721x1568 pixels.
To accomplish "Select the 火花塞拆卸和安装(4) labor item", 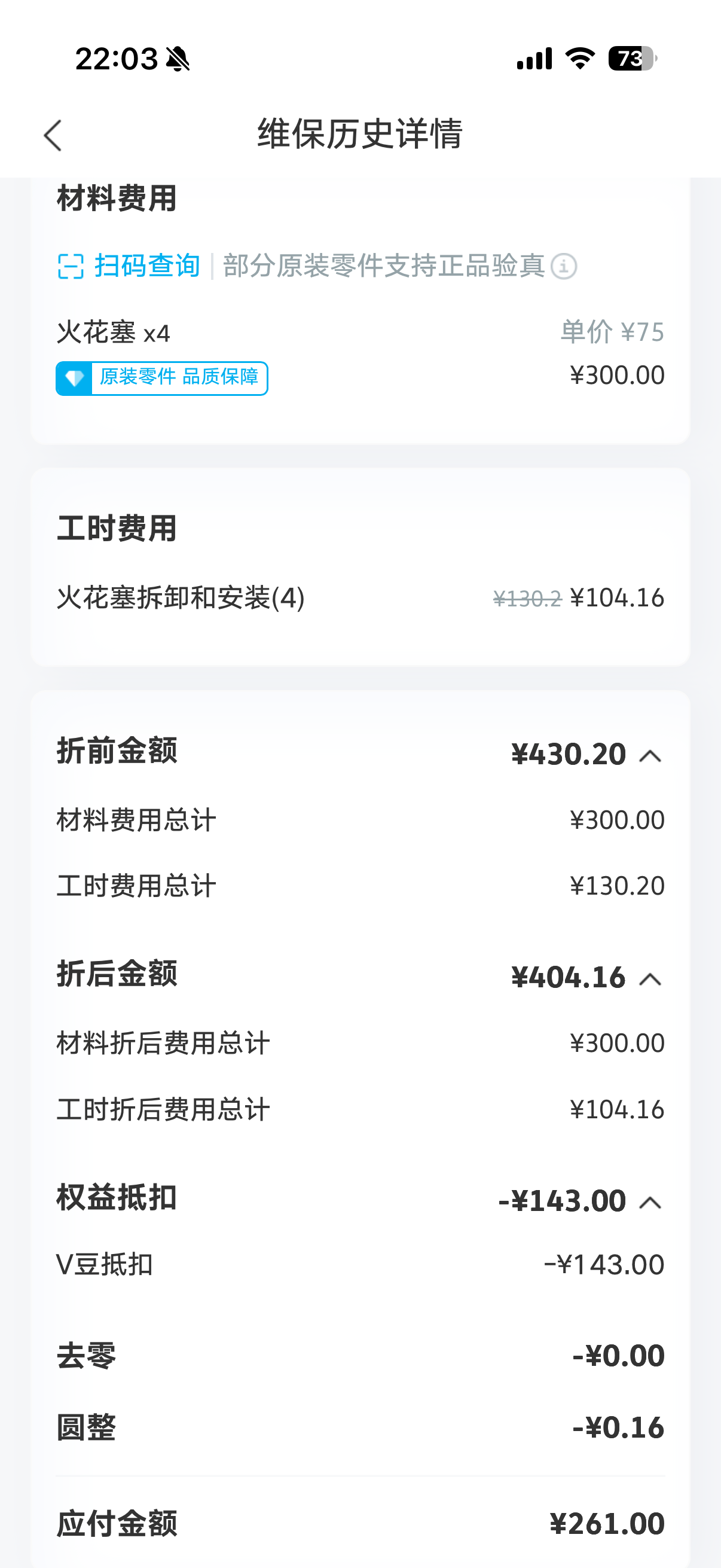I will tap(181, 598).
